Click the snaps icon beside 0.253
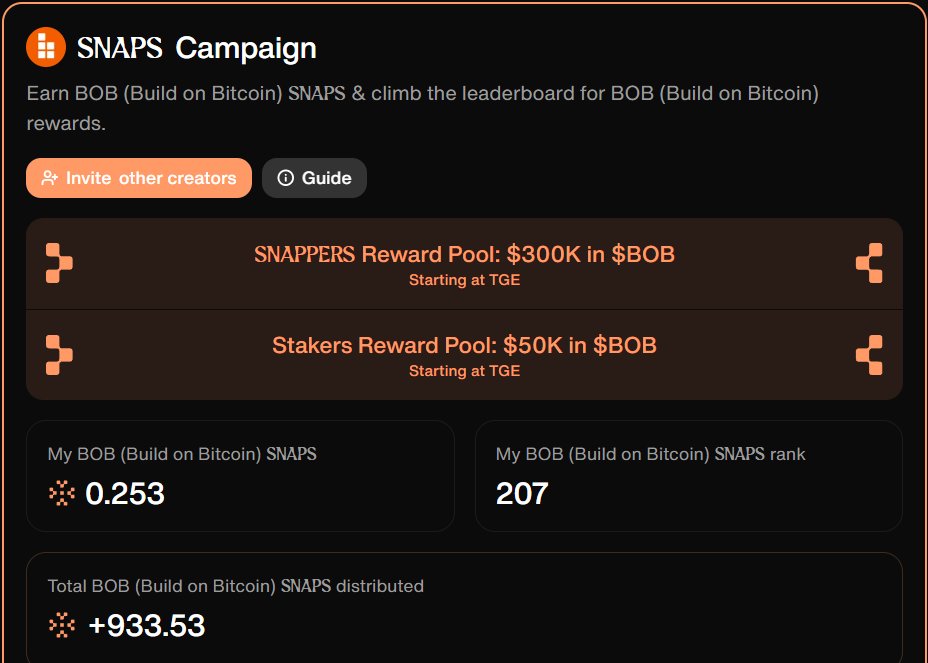The height and width of the screenshot is (663, 928). coord(62,493)
